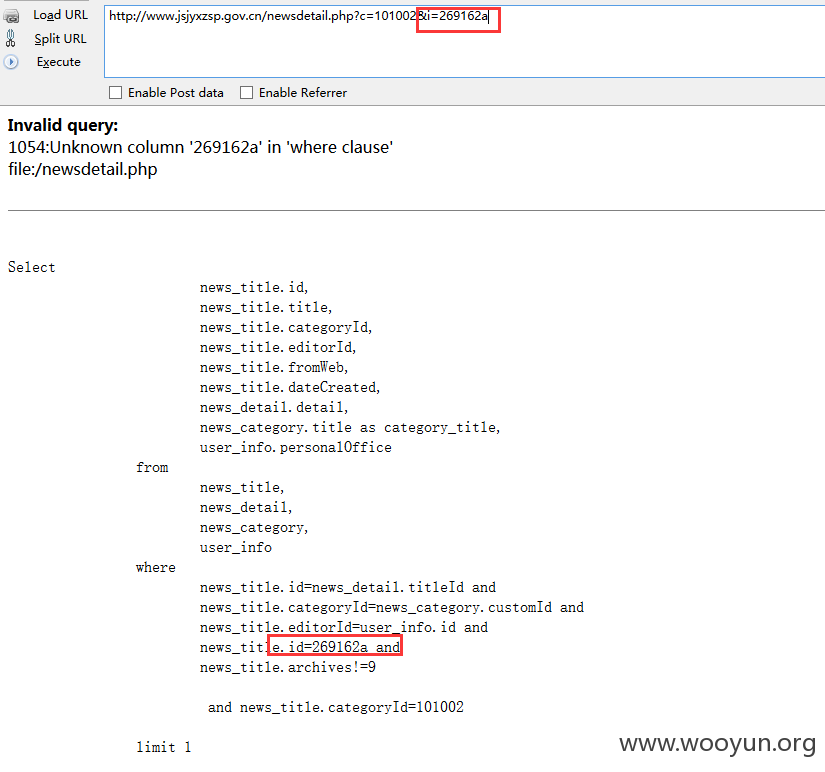This screenshot has height=772, width=825.
Task: Click the 'Select' keyword text
Action: pyautogui.click(x=32, y=267)
